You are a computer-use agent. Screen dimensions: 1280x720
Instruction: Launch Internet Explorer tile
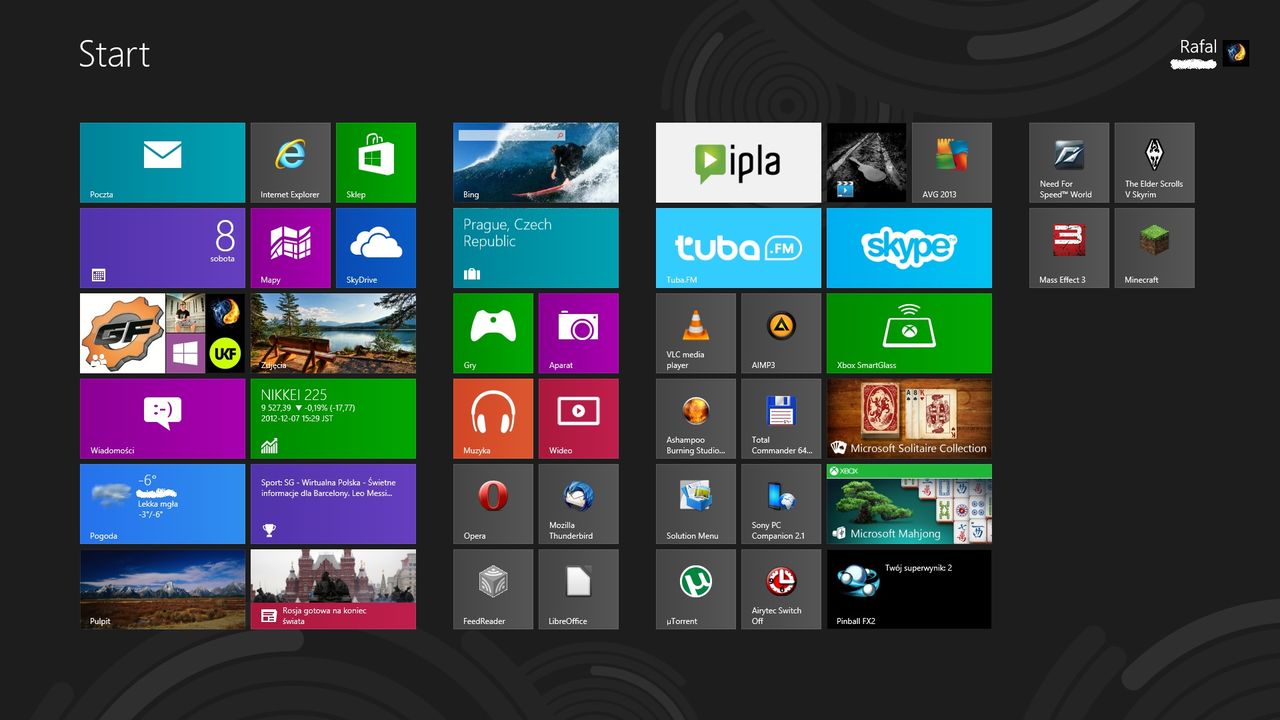point(290,163)
